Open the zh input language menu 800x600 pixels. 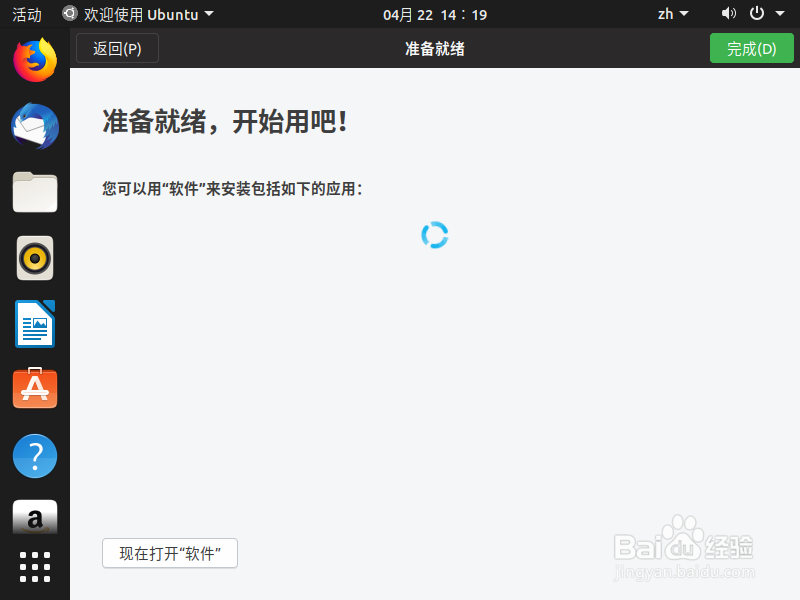tap(673, 14)
